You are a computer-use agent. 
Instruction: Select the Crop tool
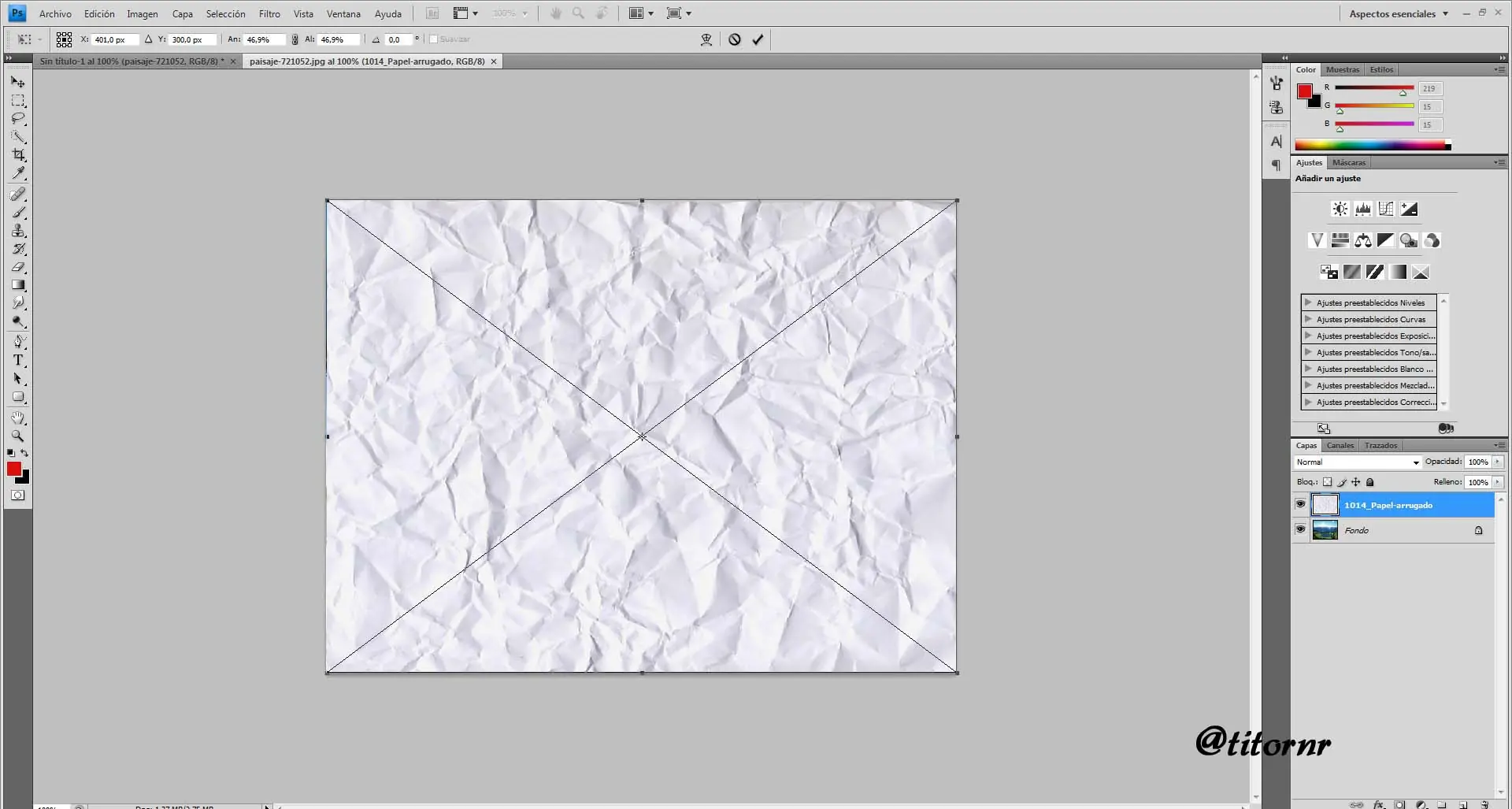(x=18, y=155)
